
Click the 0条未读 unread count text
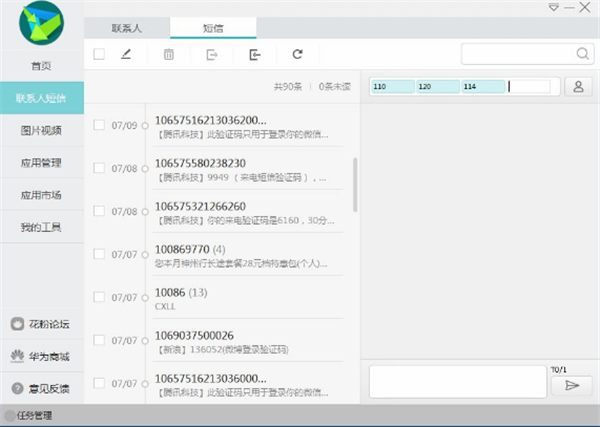334,86
